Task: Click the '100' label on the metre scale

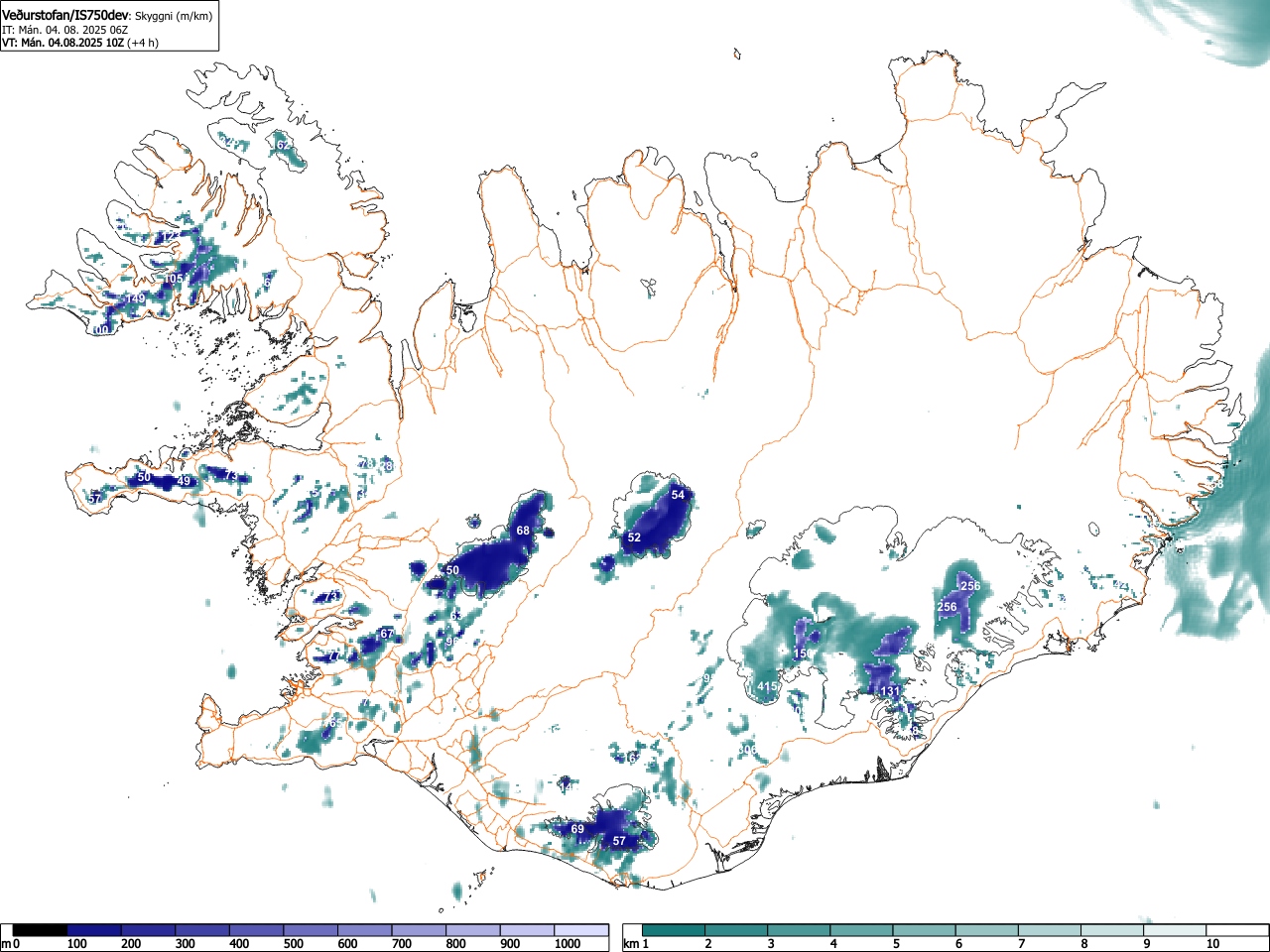Action: [x=77, y=944]
